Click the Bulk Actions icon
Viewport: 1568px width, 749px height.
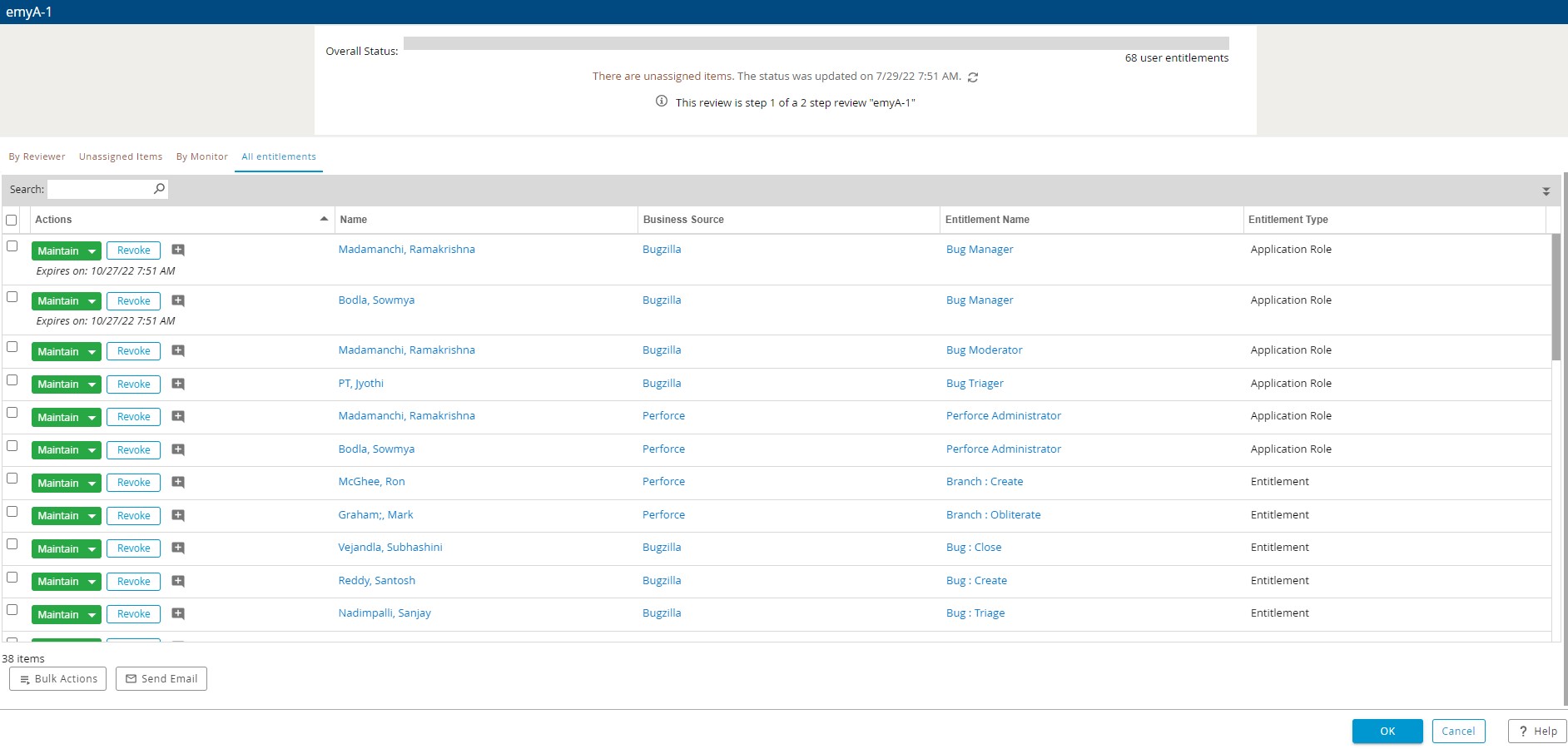coord(24,679)
